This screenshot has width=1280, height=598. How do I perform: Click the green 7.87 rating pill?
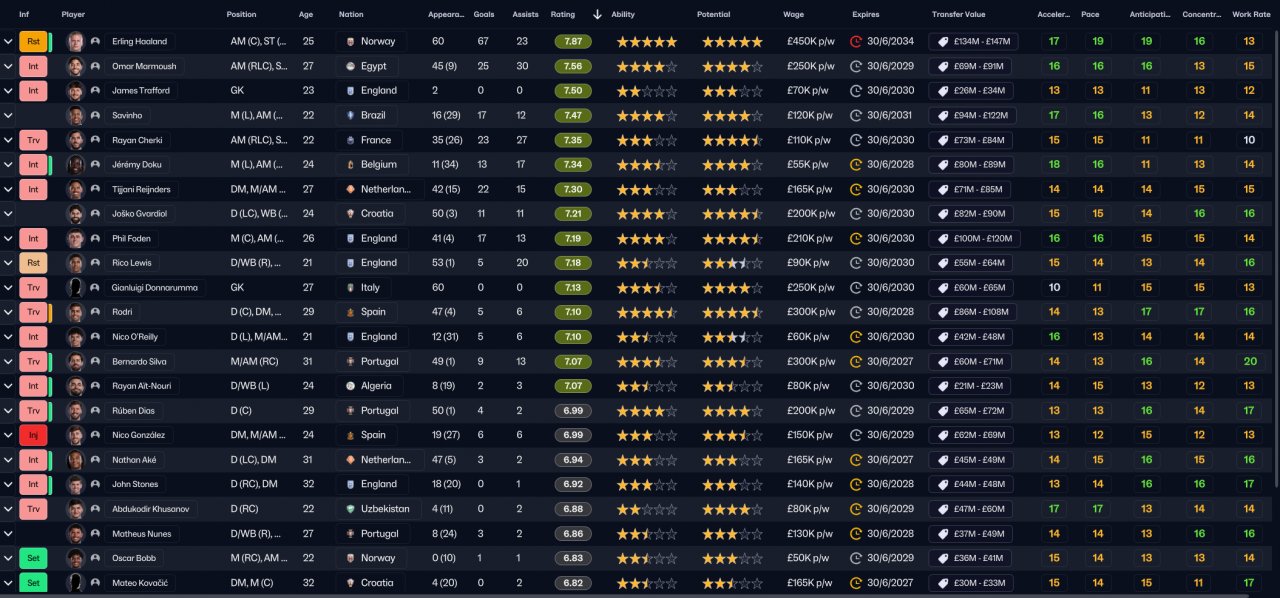click(x=573, y=42)
